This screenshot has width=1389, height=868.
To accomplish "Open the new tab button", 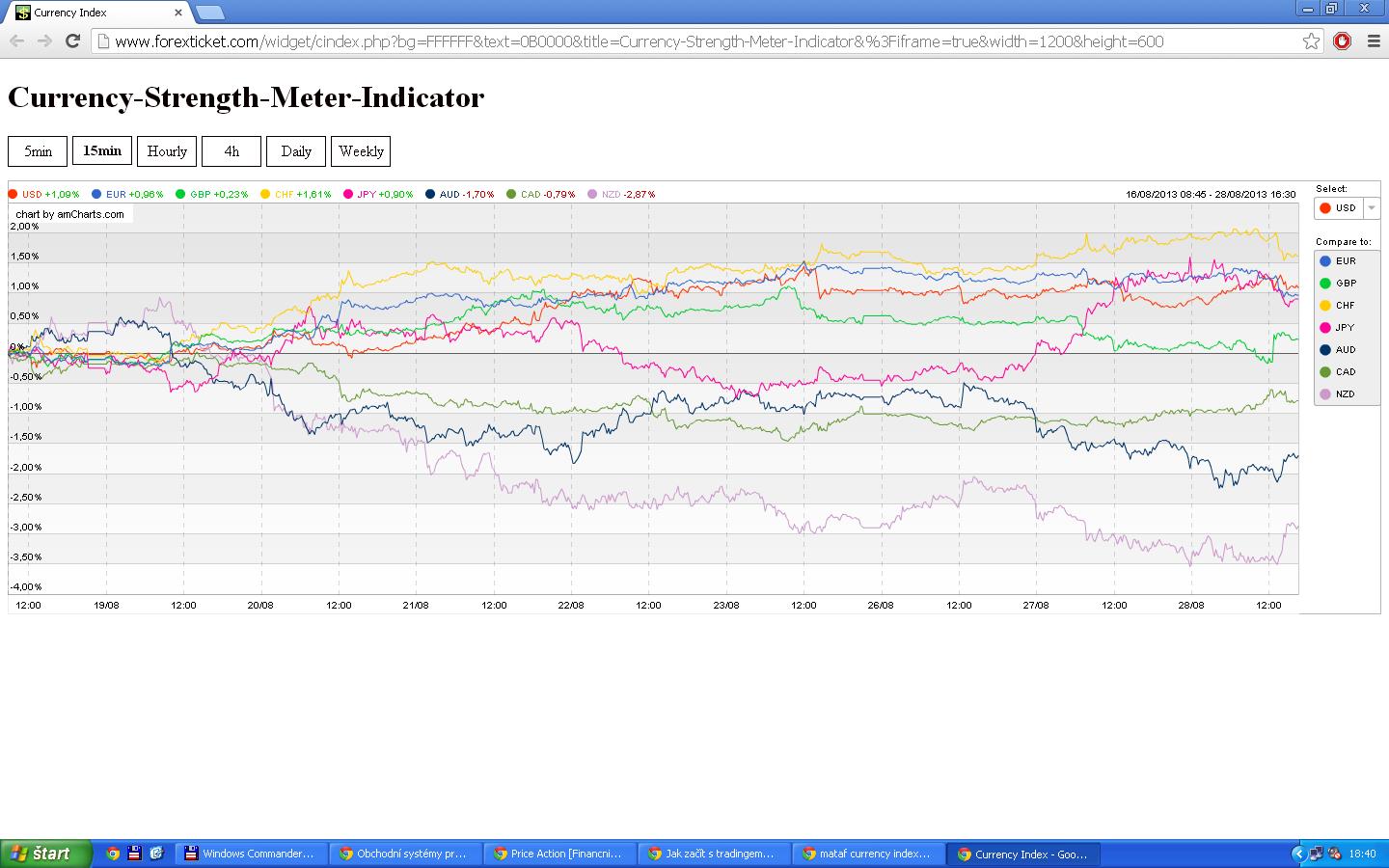I will click(209, 13).
